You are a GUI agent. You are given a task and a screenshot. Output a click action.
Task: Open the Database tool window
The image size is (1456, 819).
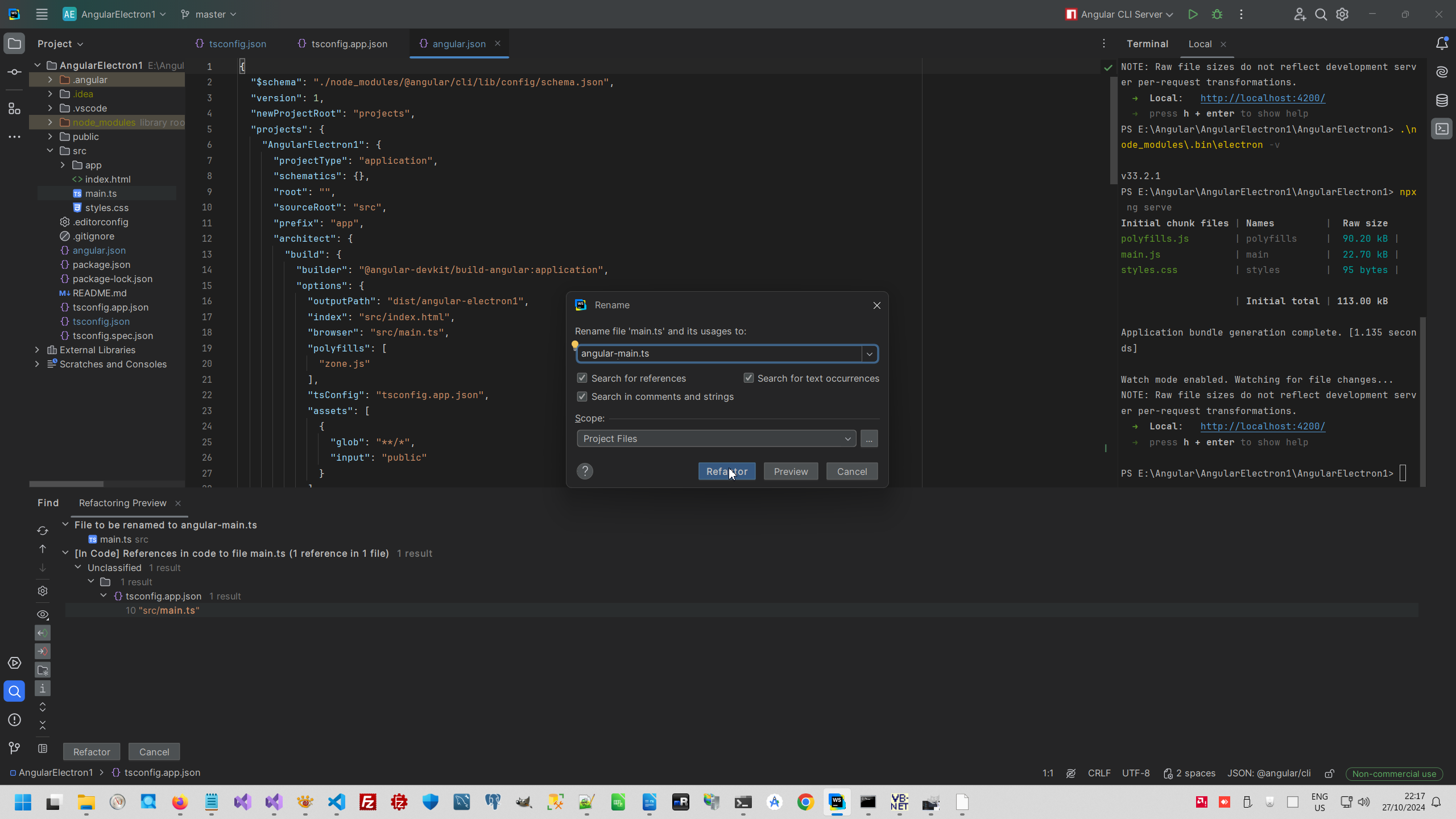click(x=1442, y=101)
